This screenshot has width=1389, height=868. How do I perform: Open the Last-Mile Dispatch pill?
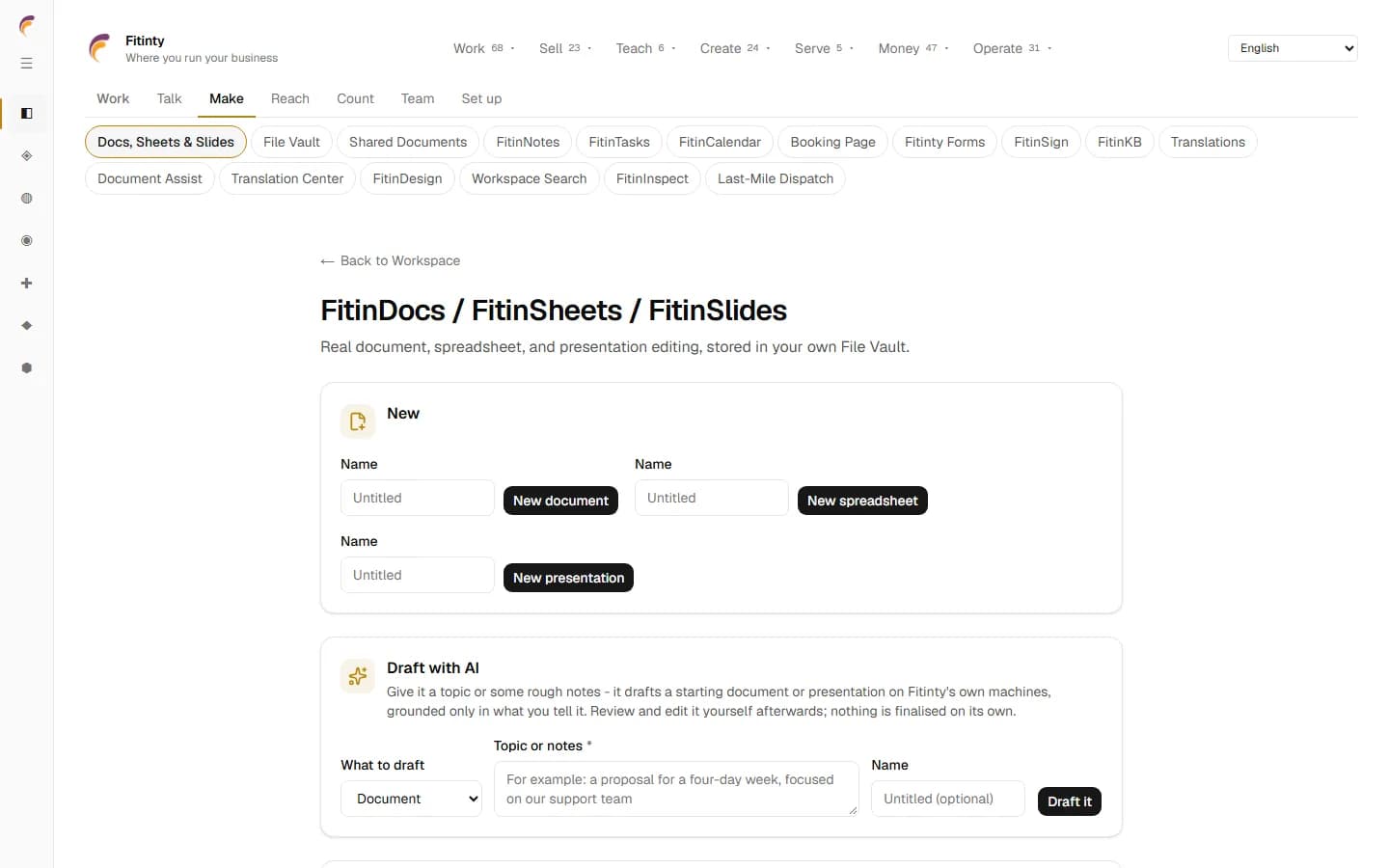(x=776, y=178)
